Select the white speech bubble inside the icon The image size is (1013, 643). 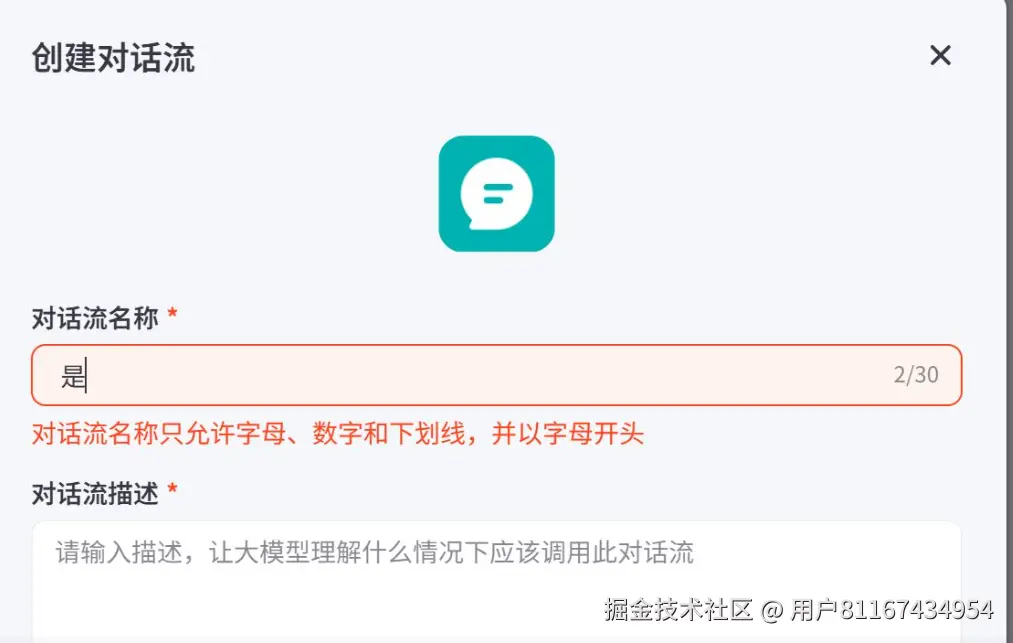tap(496, 194)
